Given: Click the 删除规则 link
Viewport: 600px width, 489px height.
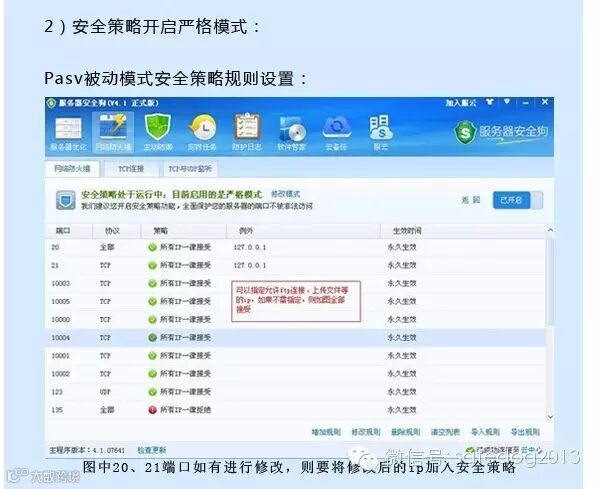Looking at the screenshot, I should tap(406, 432).
